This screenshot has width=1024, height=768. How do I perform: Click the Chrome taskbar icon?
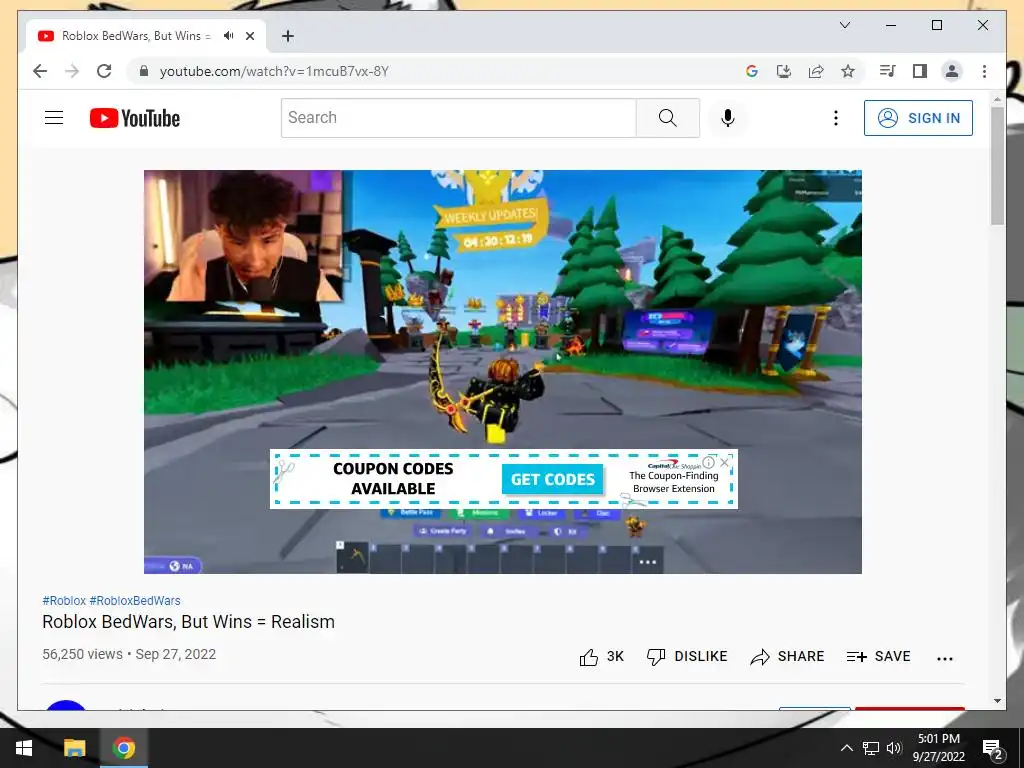tap(123, 748)
